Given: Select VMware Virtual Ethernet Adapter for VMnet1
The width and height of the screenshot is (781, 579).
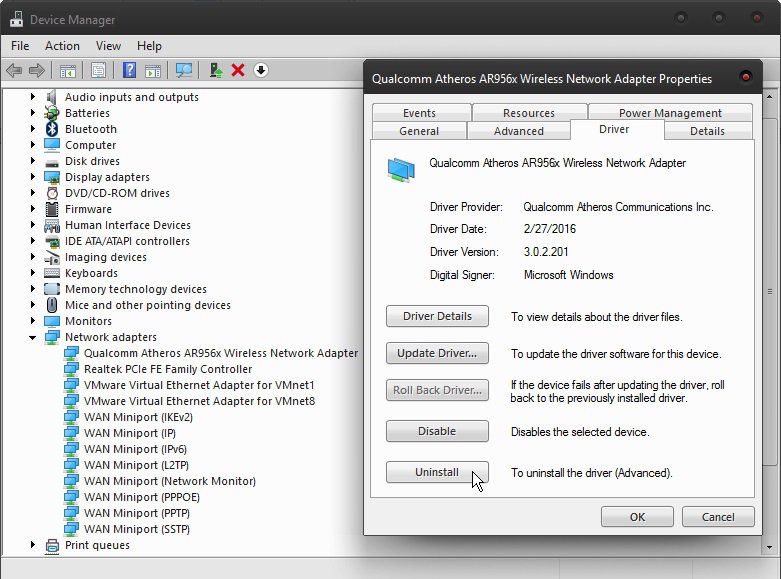Looking at the screenshot, I should (199, 385).
